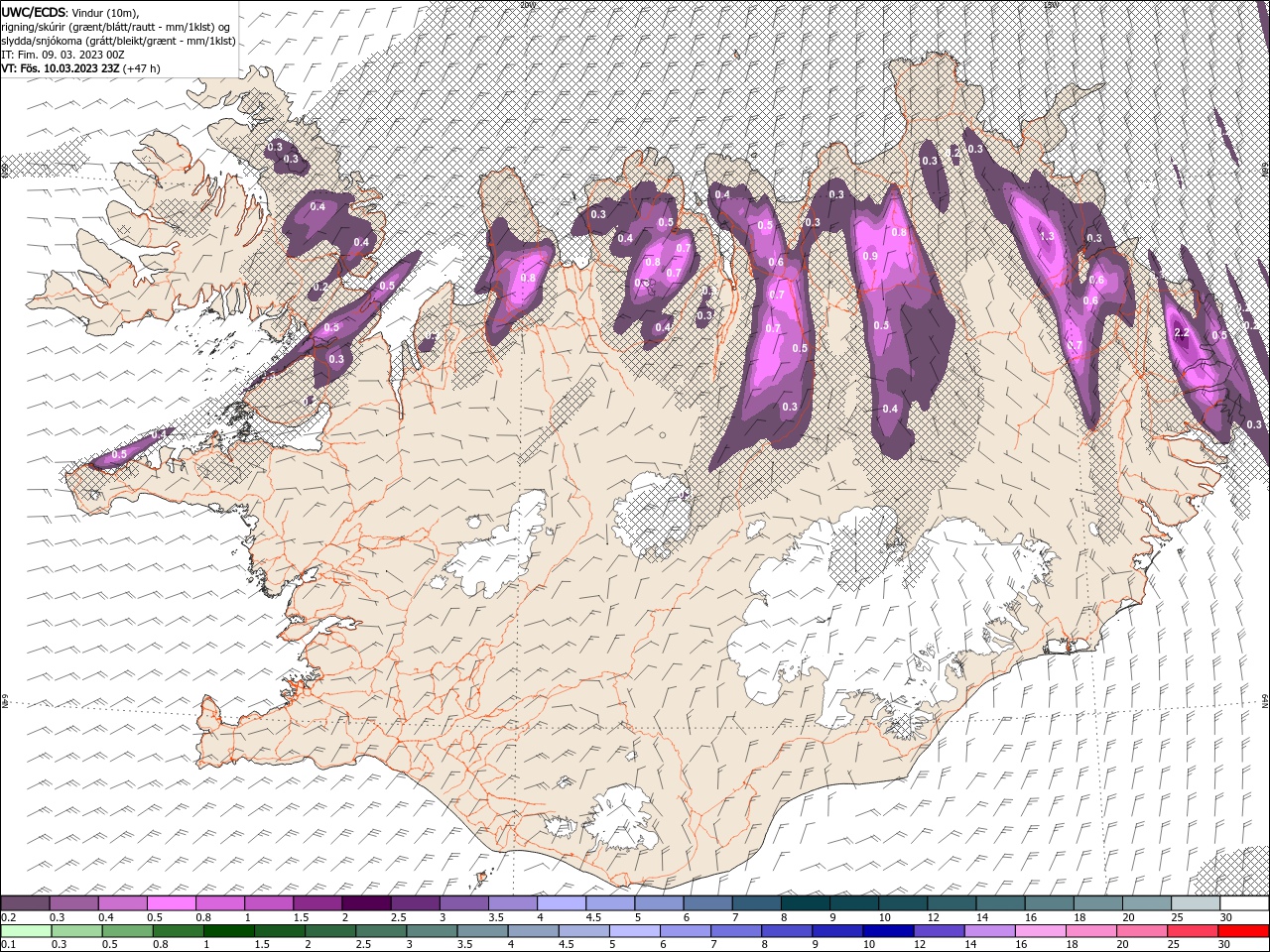The height and width of the screenshot is (952, 1270).
Task: Pick top-row pale grey swatch starting at 25
Action: (1195, 903)
